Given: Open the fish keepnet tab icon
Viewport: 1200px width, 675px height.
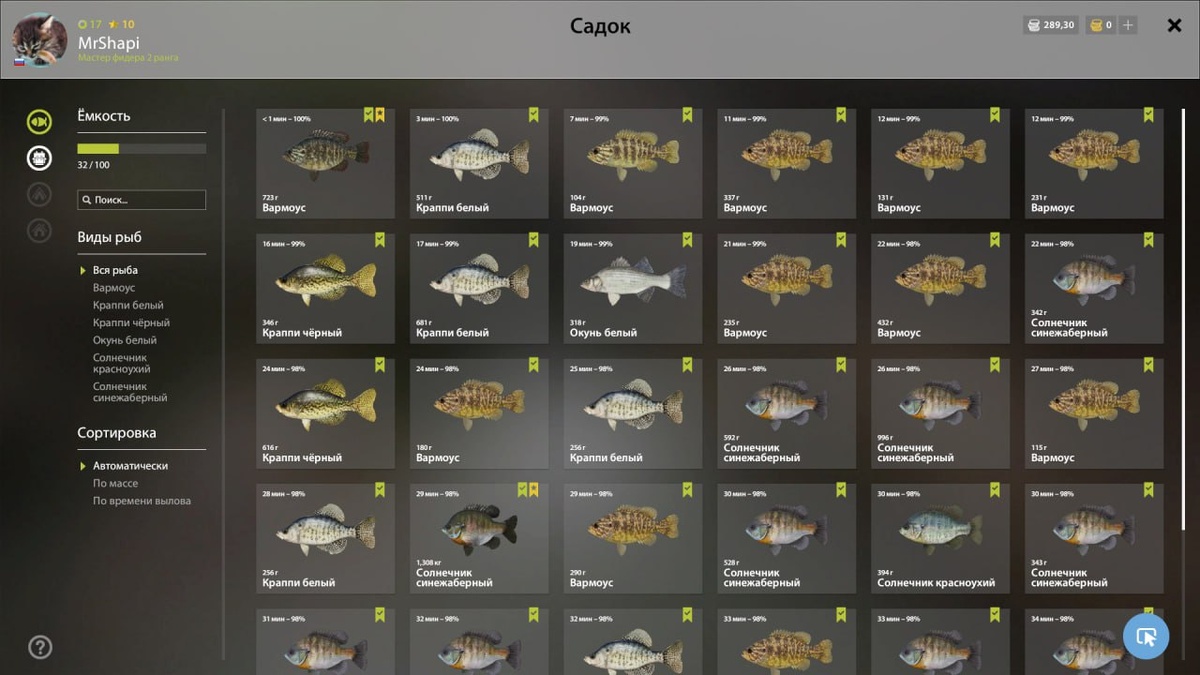Looking at the screenshot, I should (x=39, y=122).
